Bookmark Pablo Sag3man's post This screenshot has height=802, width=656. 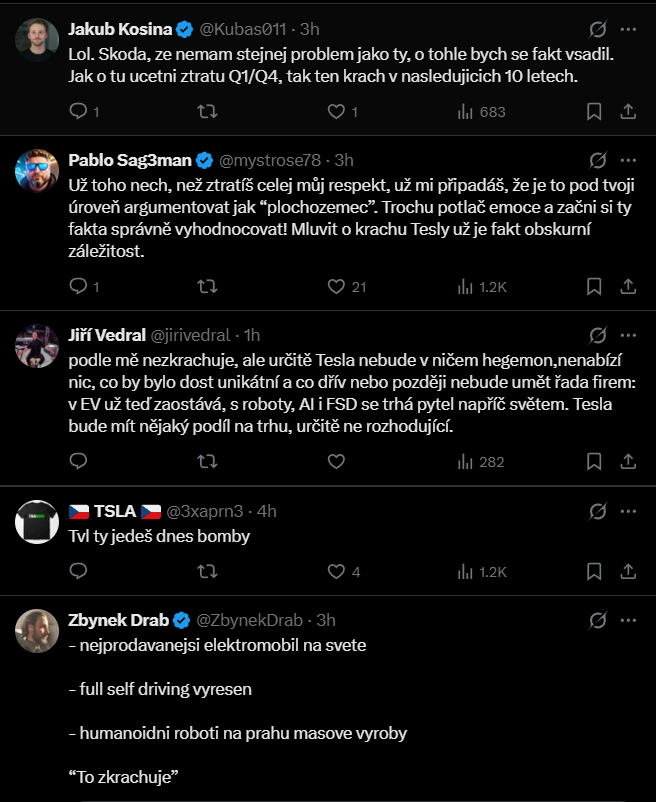click(x=594, y=287)
